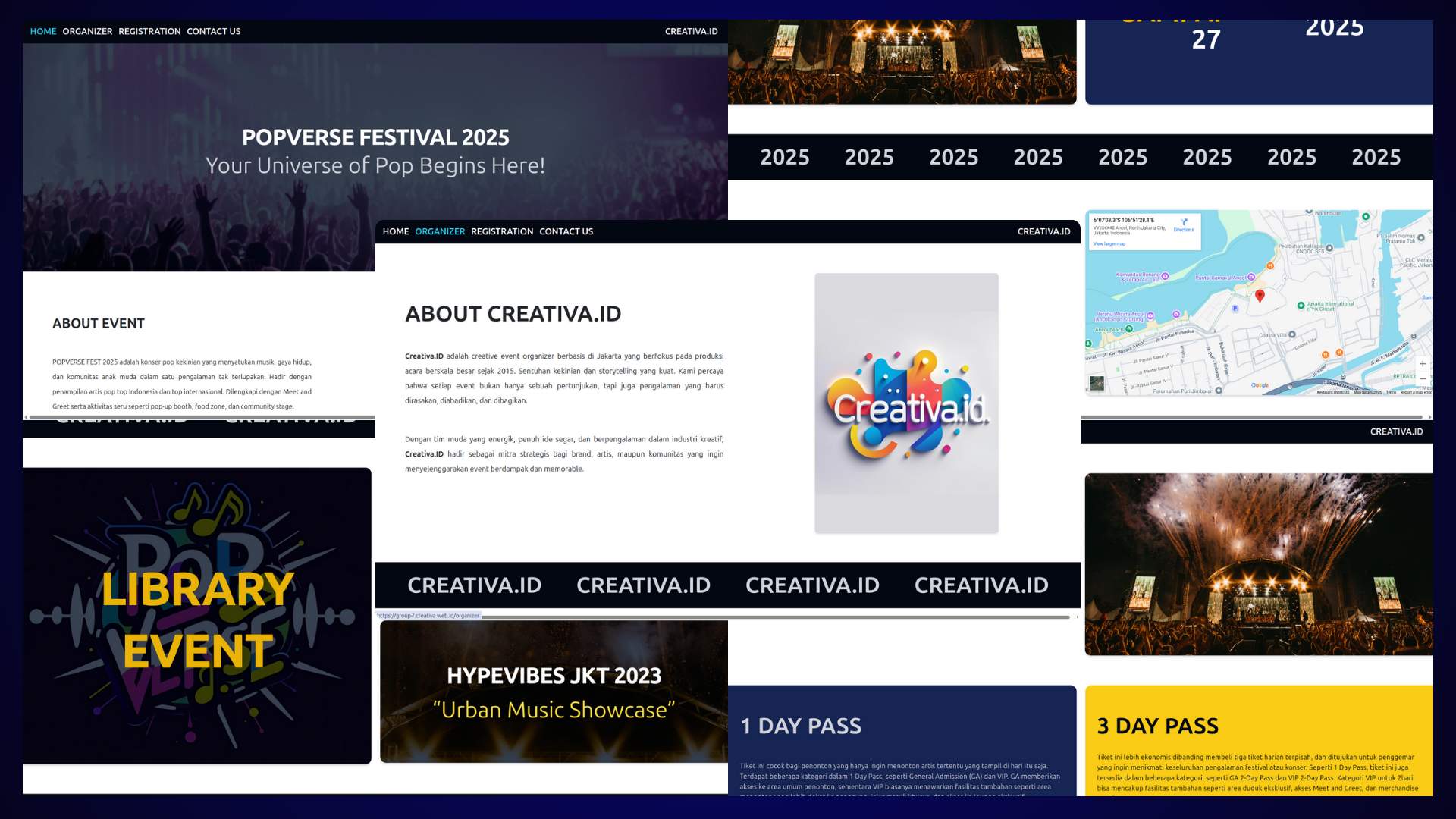
Task: Zoom out with the map minus icon
Action: 1423,379
